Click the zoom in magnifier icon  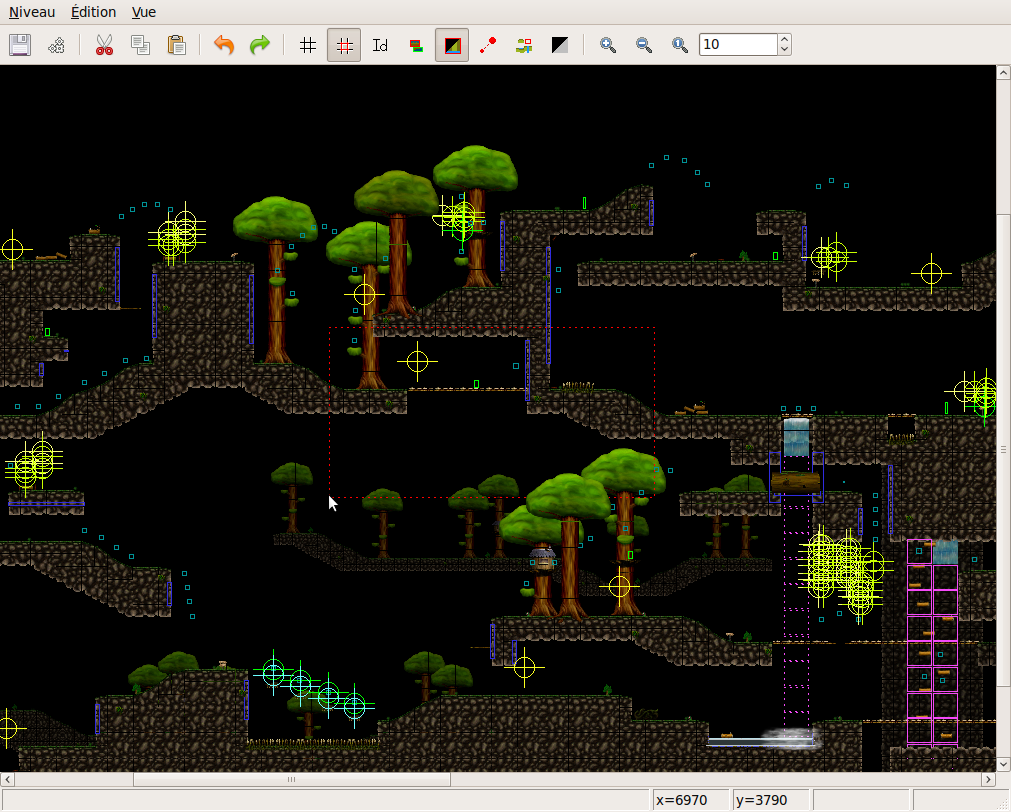608,45
